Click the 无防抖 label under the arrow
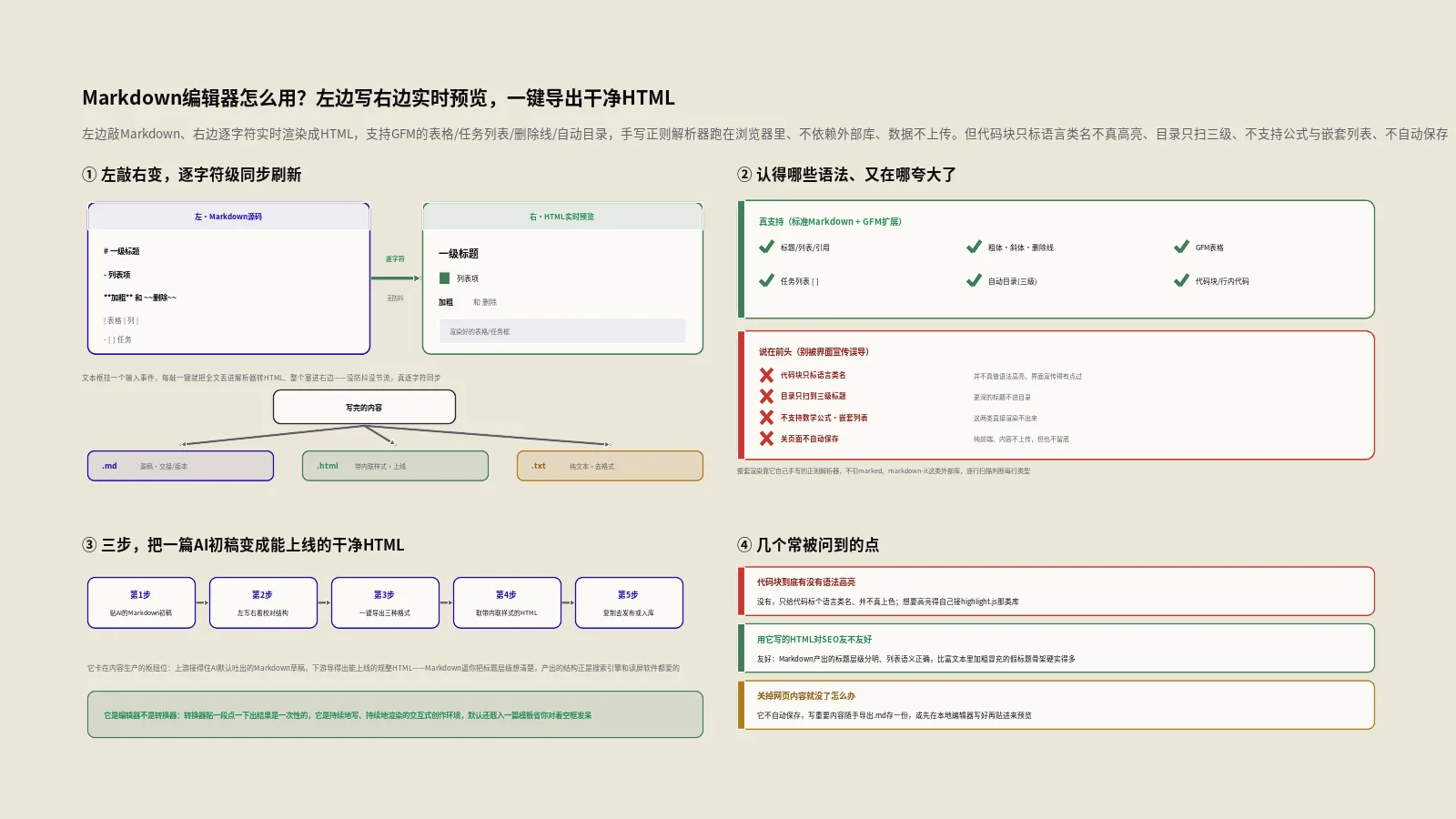Screen dimensions: 1456x819 (395, 298)
